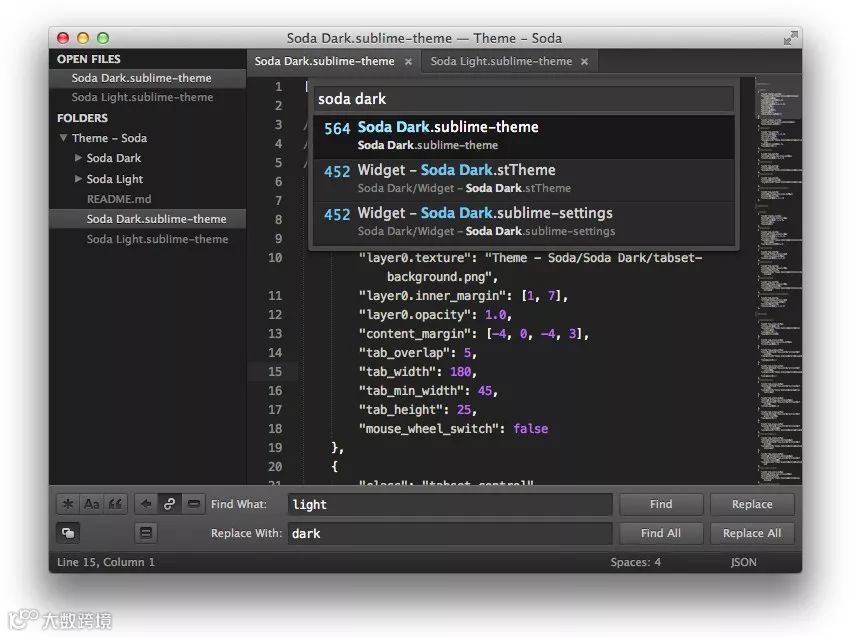Click the goto anything search field

(524, 99)
